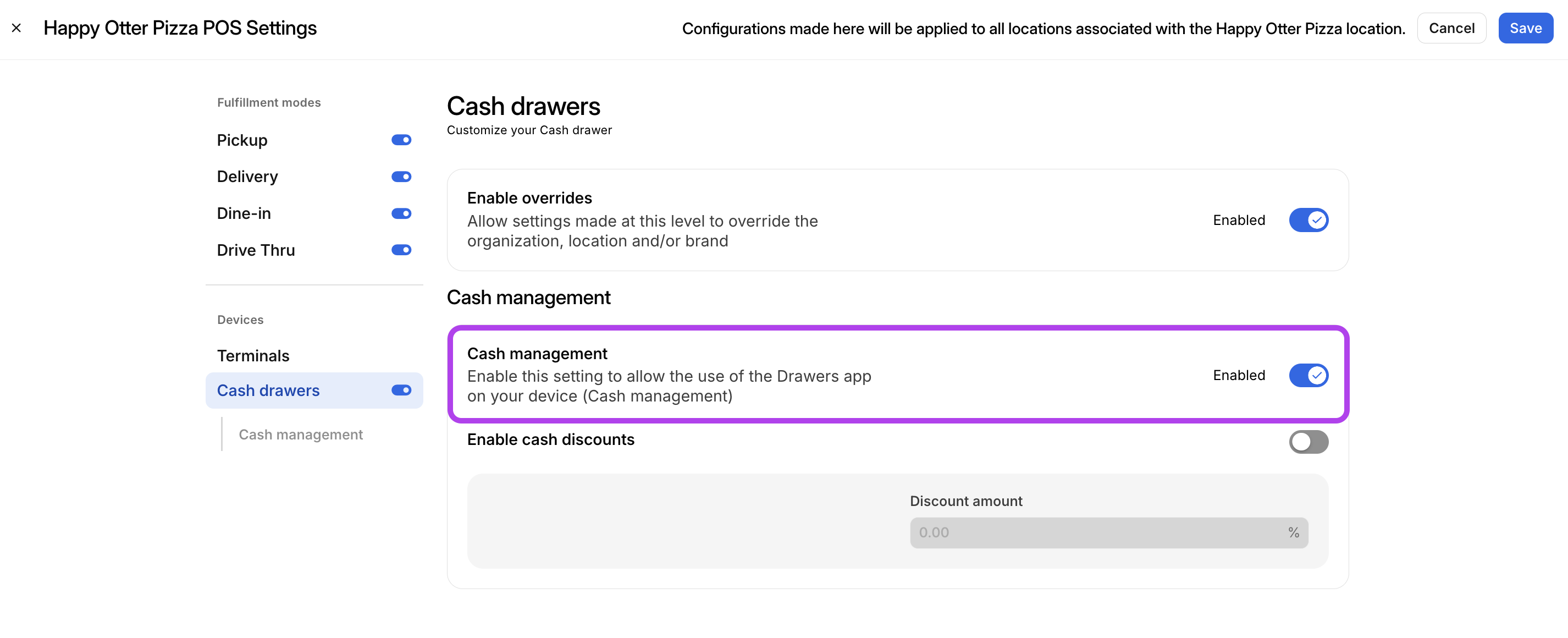
Task: Jump to Cash management sub-item in sidebar
Action: (301, 434)
